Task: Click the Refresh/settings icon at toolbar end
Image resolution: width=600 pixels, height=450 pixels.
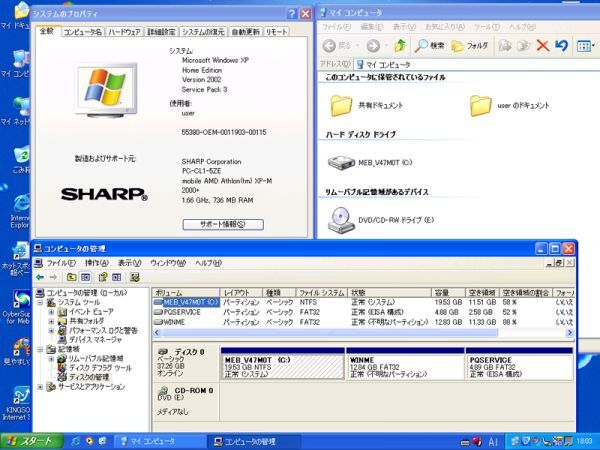Action: click(134, 277)
